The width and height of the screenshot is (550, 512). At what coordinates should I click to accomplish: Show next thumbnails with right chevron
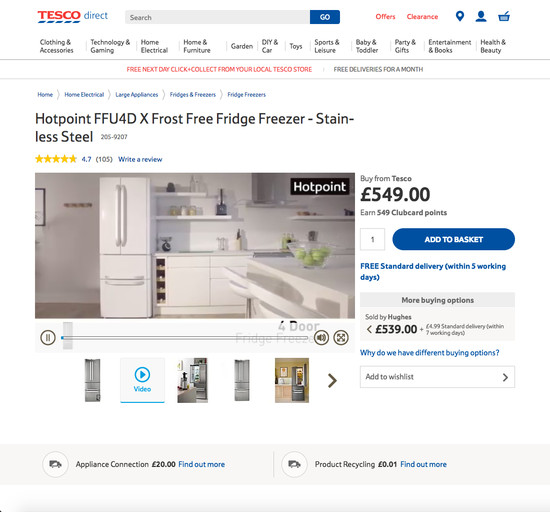tap(332, 380)
